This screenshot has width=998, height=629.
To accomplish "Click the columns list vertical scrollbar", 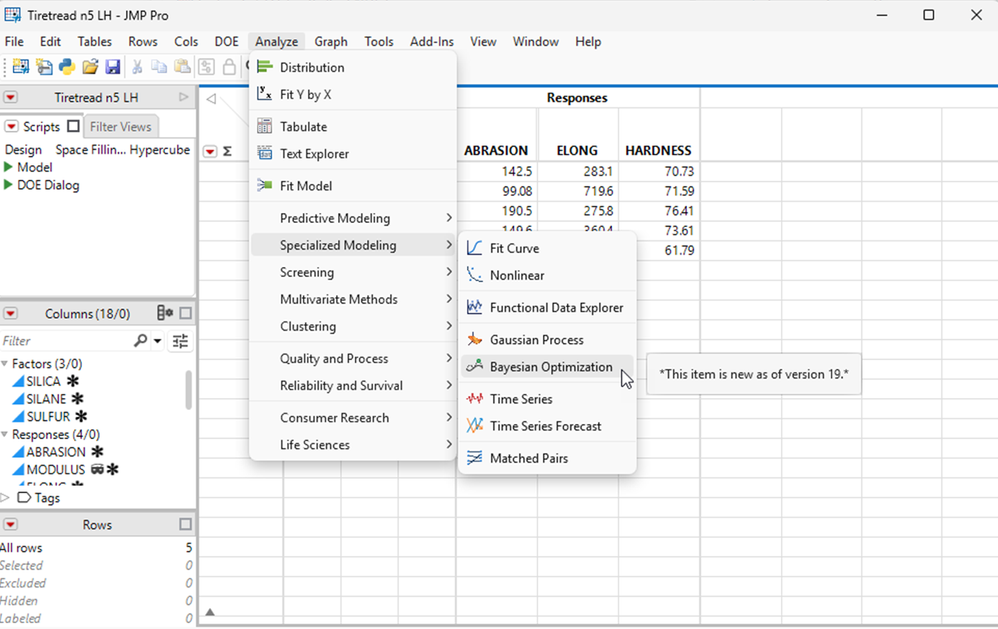I will [189, 390].
